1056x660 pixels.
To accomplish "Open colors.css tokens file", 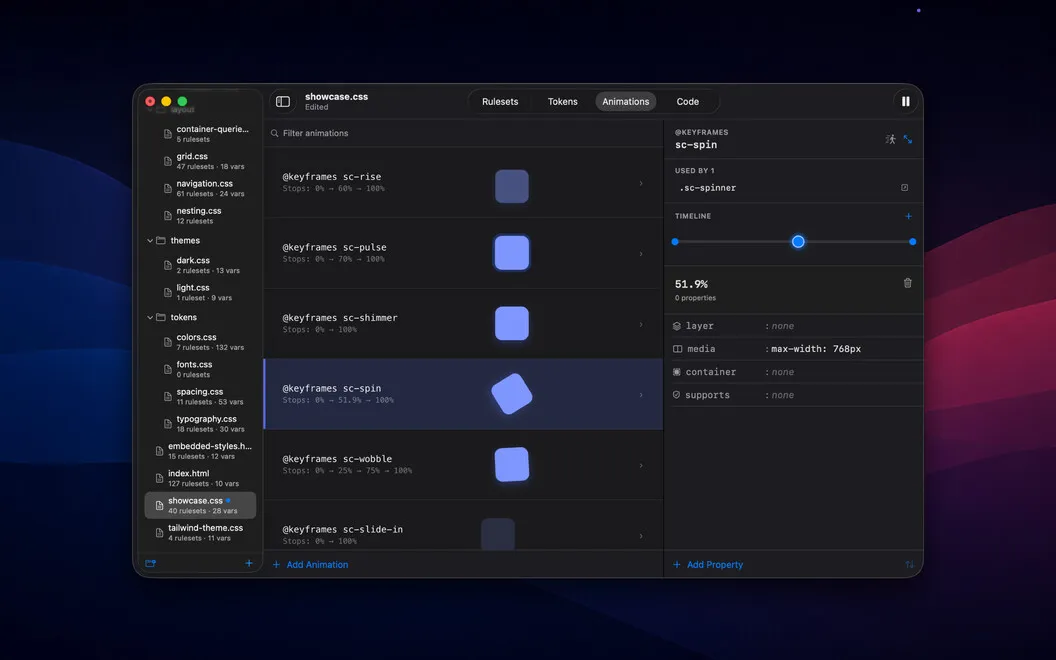I will [x=200, y=341].
